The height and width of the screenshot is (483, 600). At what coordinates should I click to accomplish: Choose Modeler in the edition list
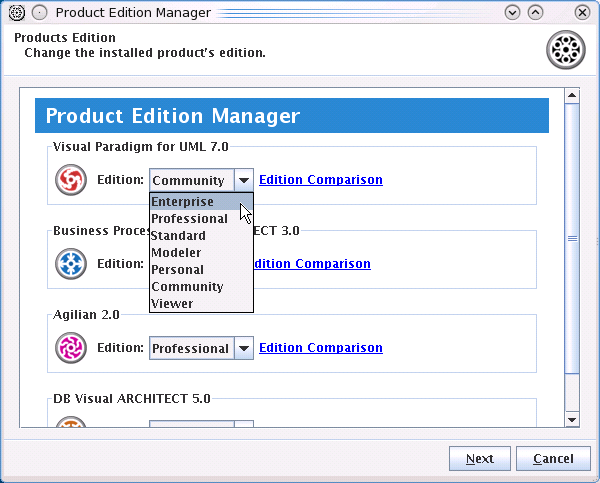201,253
